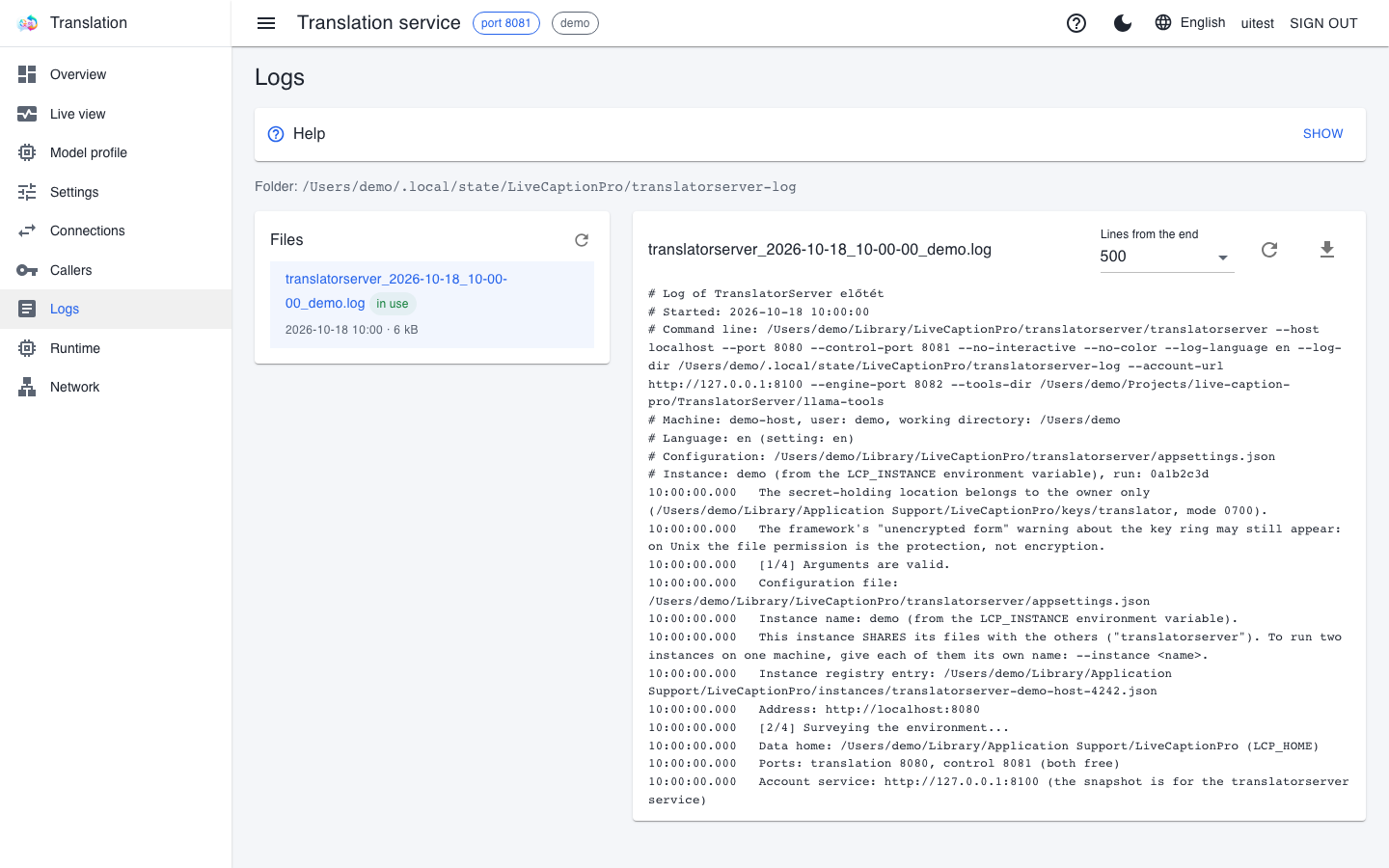The width and height of the screenshot is (1389, 868).
Task: Click the file date and size text
Action: coord(352,330)
